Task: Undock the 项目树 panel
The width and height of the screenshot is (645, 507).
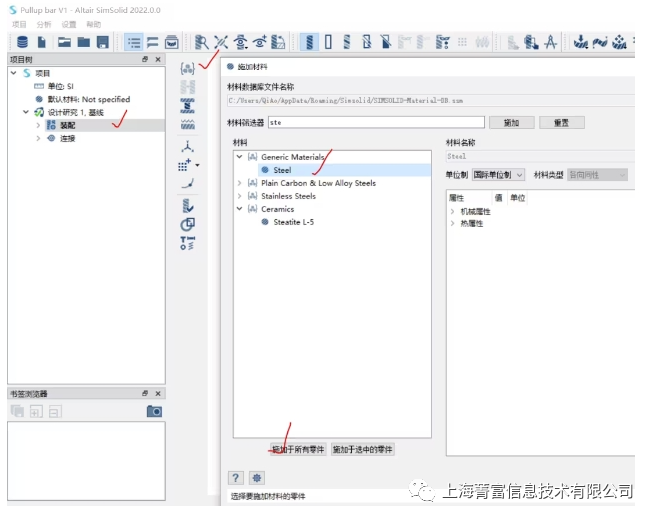Action: pyautogui.click(x=145, y=59)
